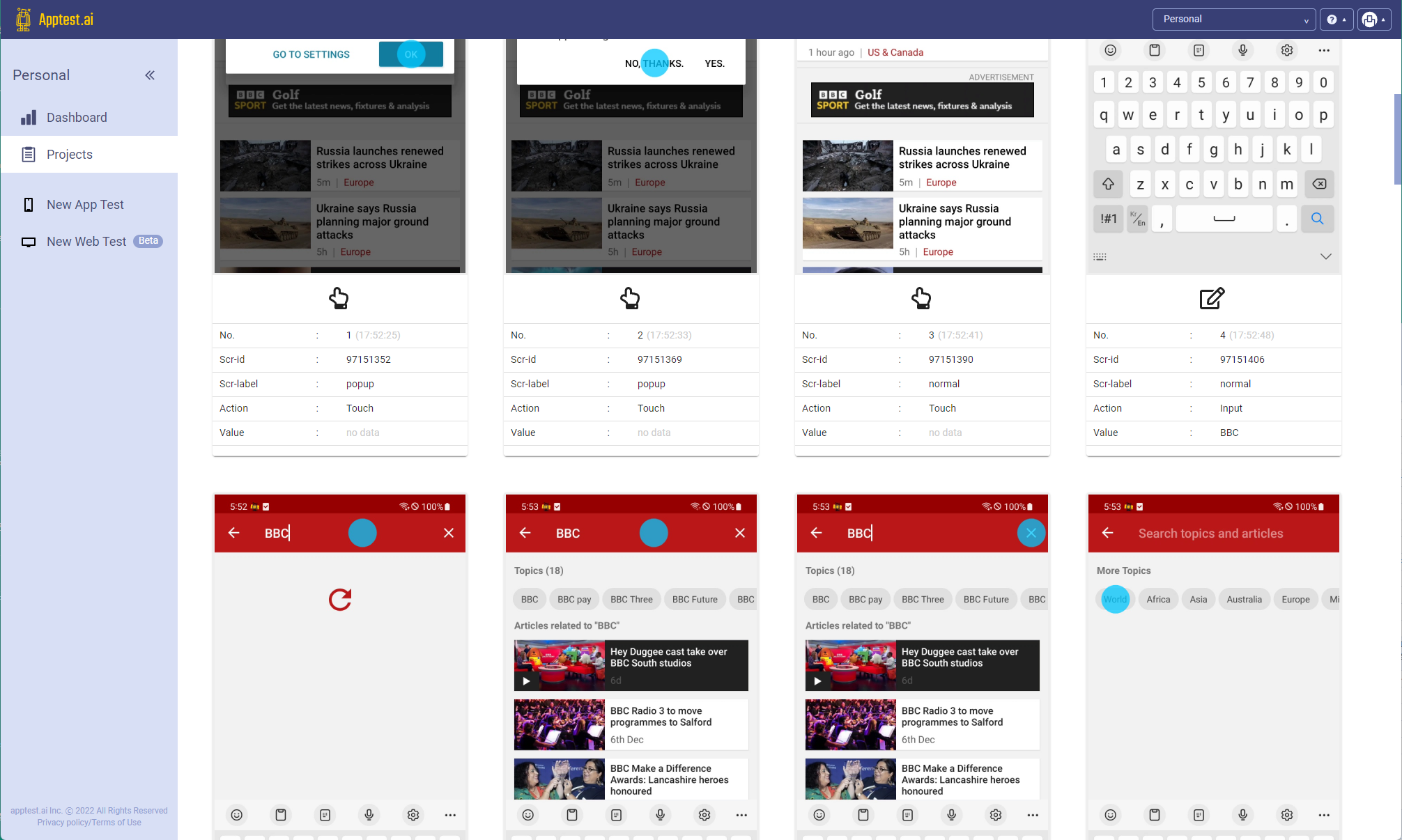Click the scr-id value 97151406
The height and width of the screenshot is (840, 1402).
[x=1242, y=359]
